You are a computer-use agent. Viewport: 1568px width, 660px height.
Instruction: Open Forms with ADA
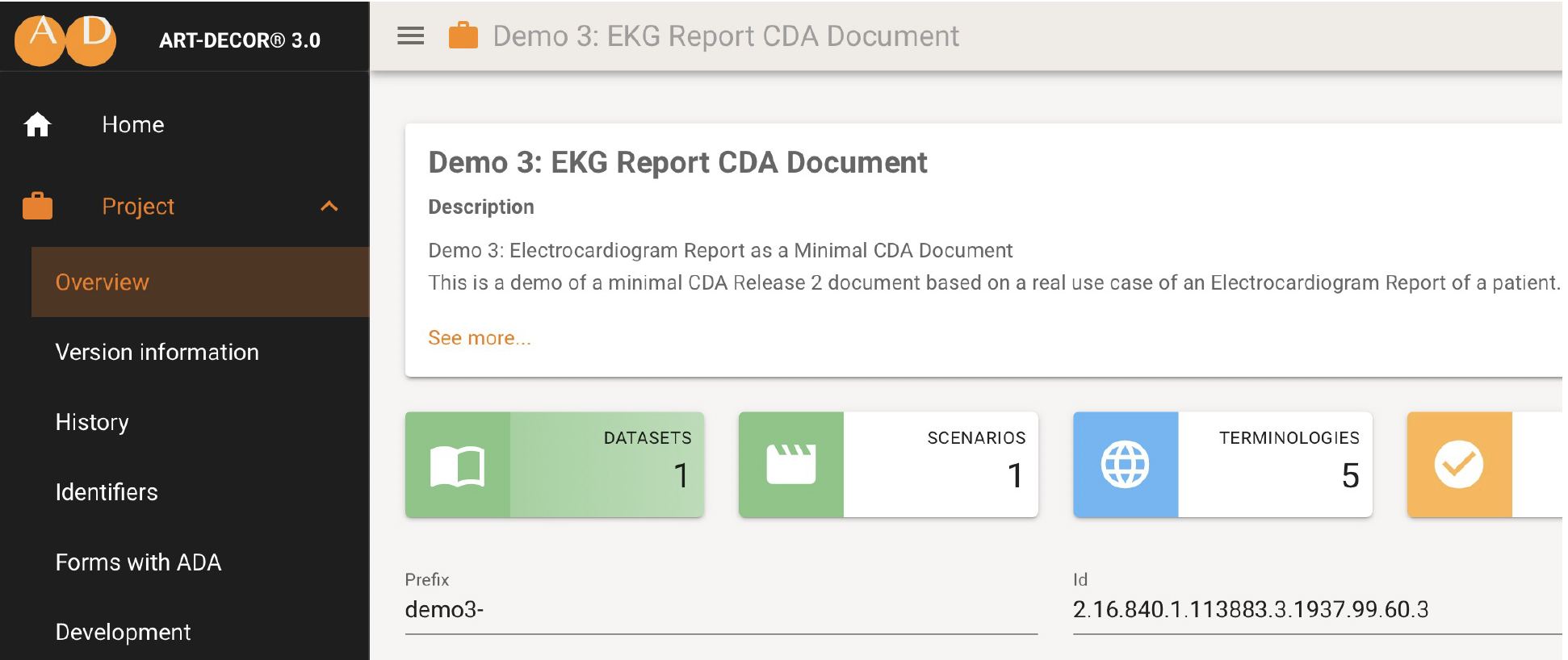(138, 562)
